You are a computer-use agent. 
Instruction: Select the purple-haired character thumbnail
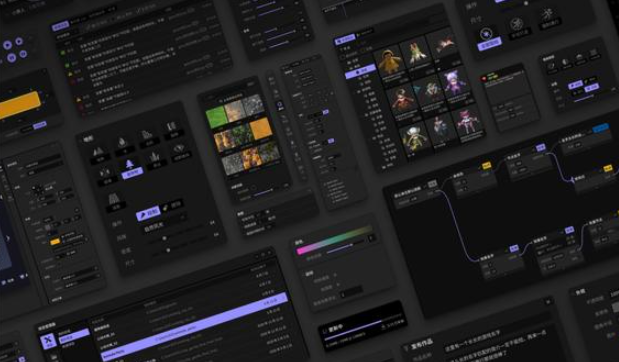click(x=454, y=84)
